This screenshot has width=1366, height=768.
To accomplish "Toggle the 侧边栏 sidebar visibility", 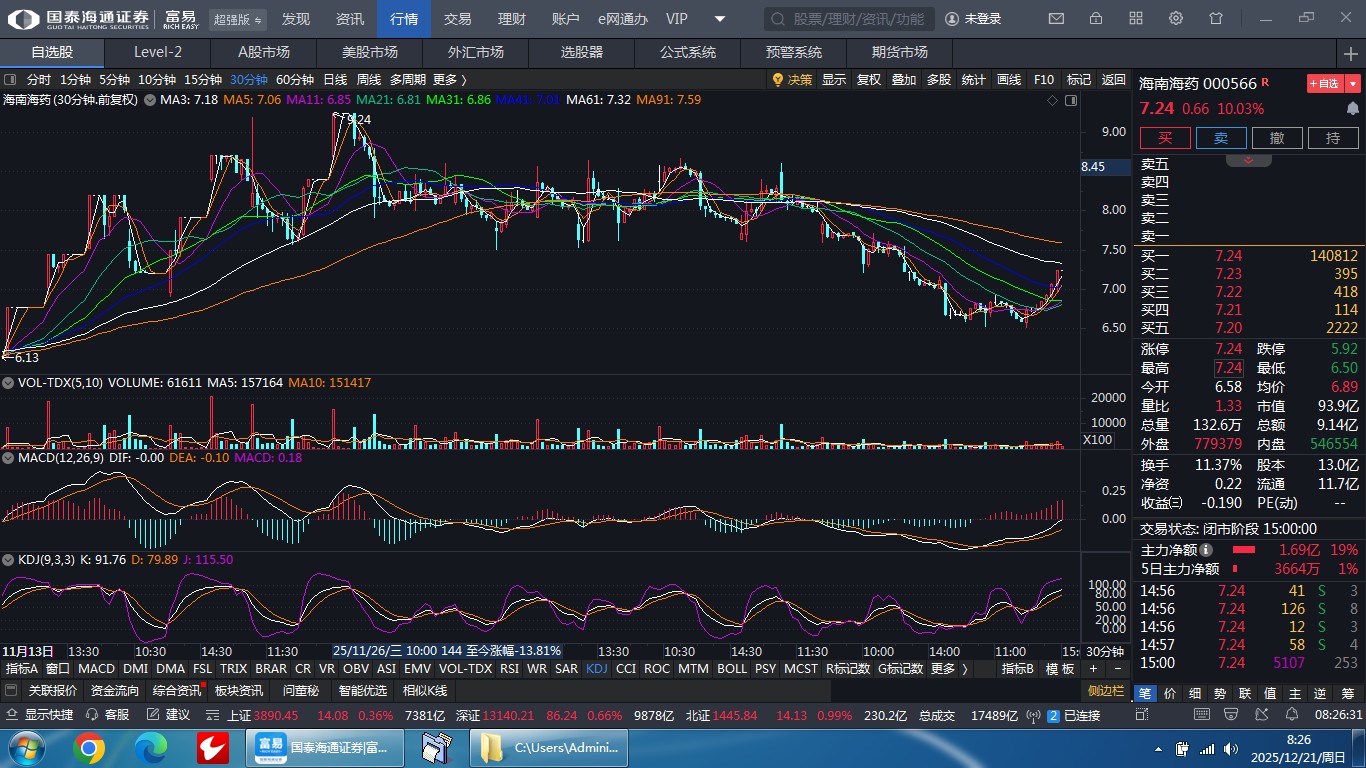I will 1106,691.
